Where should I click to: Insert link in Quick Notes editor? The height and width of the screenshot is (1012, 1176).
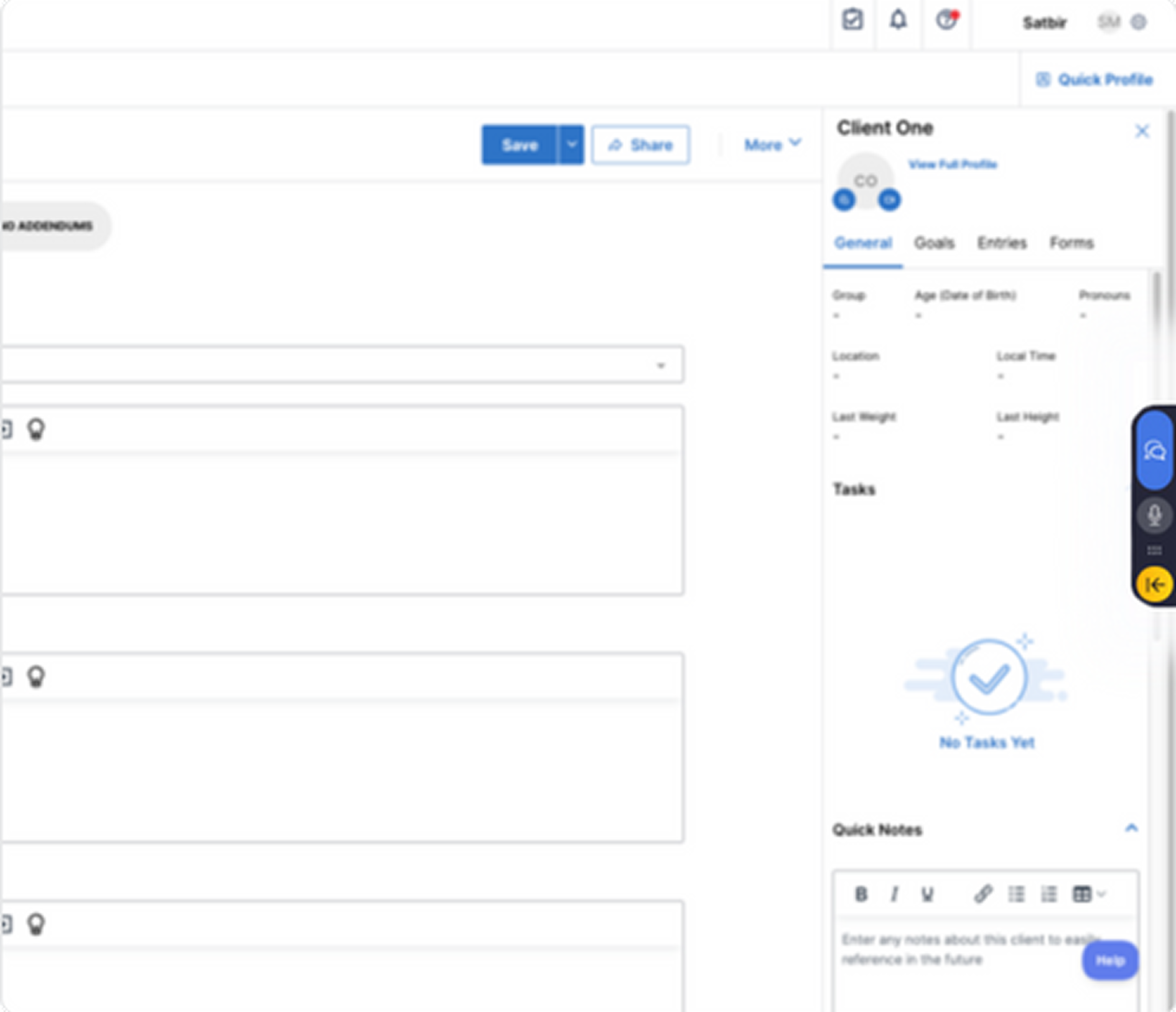(x=983, y=894)
